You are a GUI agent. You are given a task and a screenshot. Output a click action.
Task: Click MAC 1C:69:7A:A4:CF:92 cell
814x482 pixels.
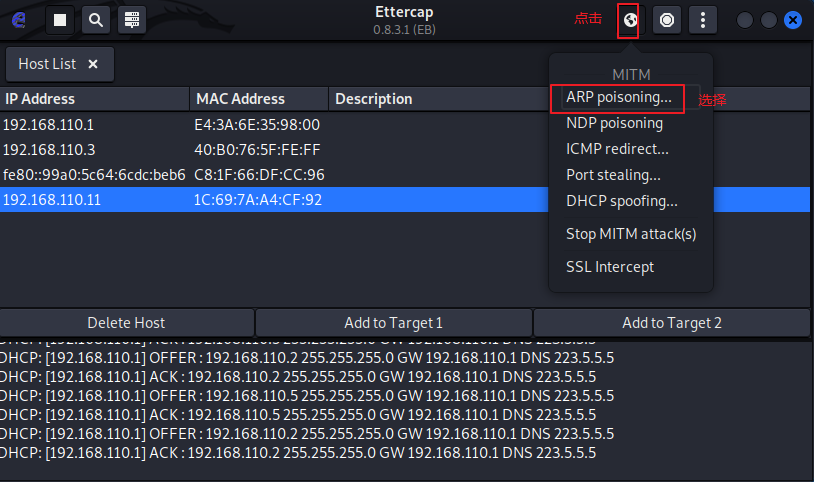point(257,199)
